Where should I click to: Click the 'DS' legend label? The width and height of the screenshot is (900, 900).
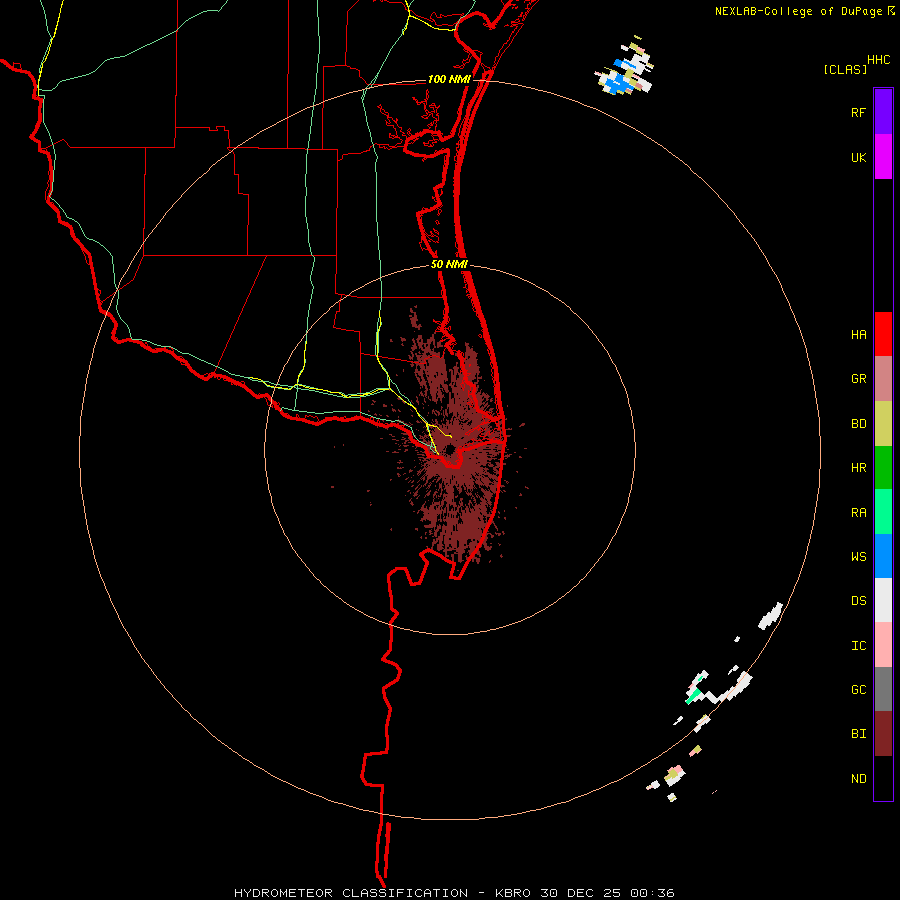click(858, 601)
